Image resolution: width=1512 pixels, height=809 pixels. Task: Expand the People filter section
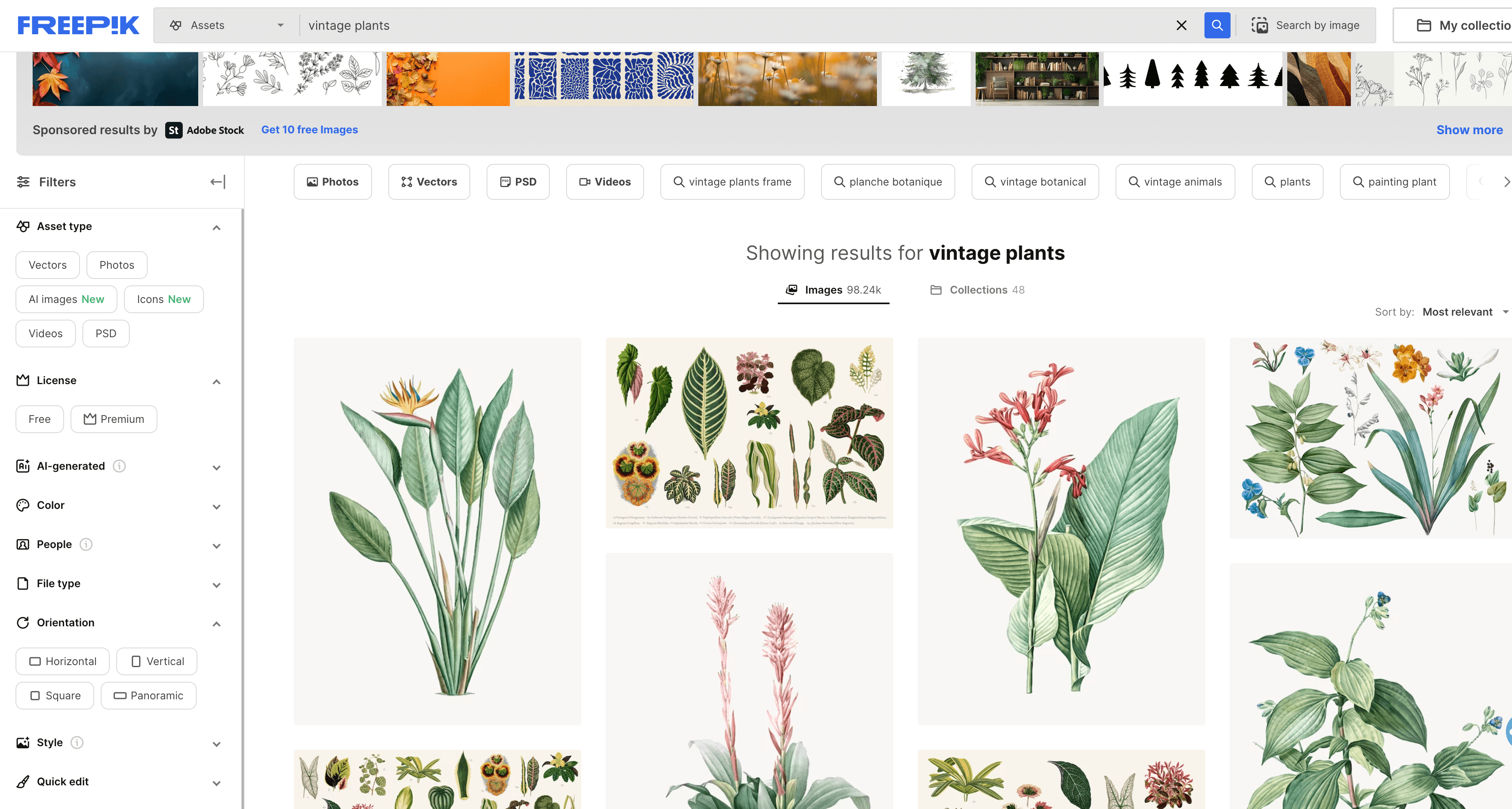click(217, 546)
